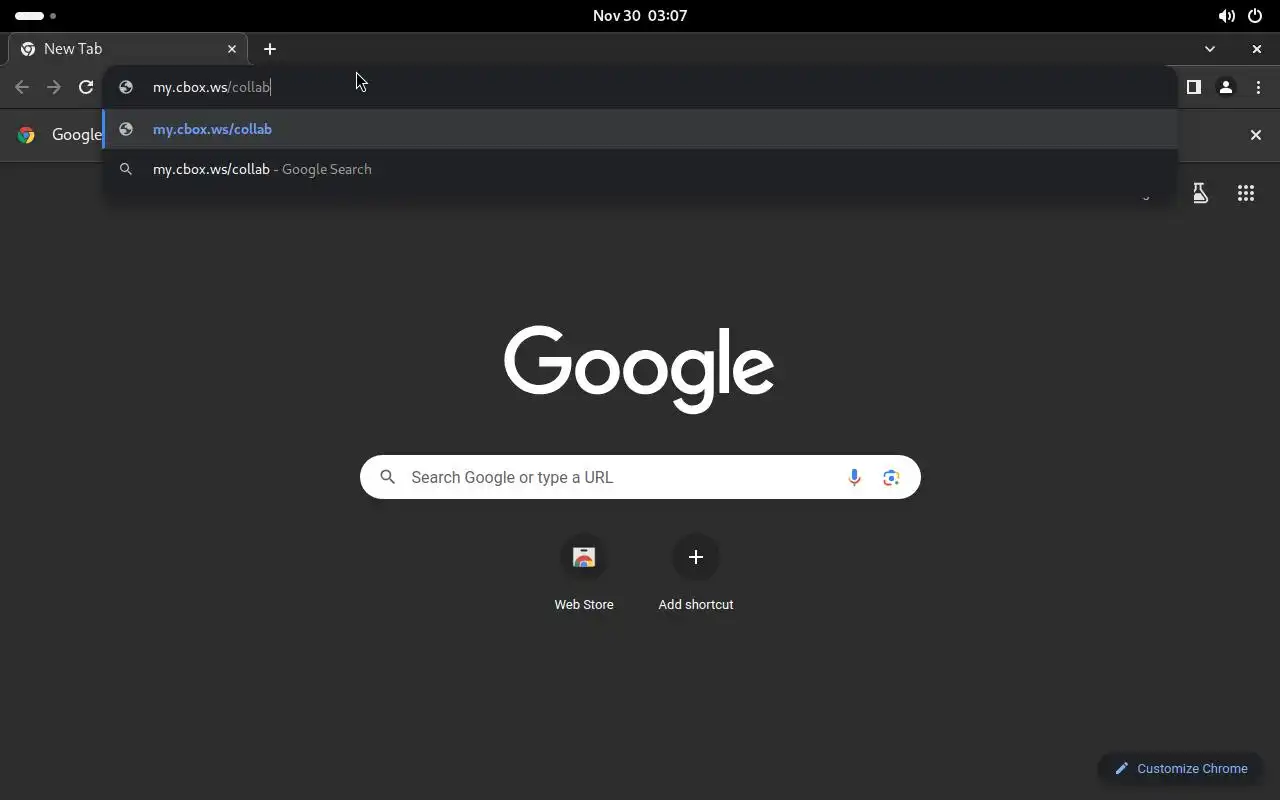The image size is (1280, 800).
Task: Choose my.cbox.ws/collab Google Search suggestion
Action: coord(640,169)
